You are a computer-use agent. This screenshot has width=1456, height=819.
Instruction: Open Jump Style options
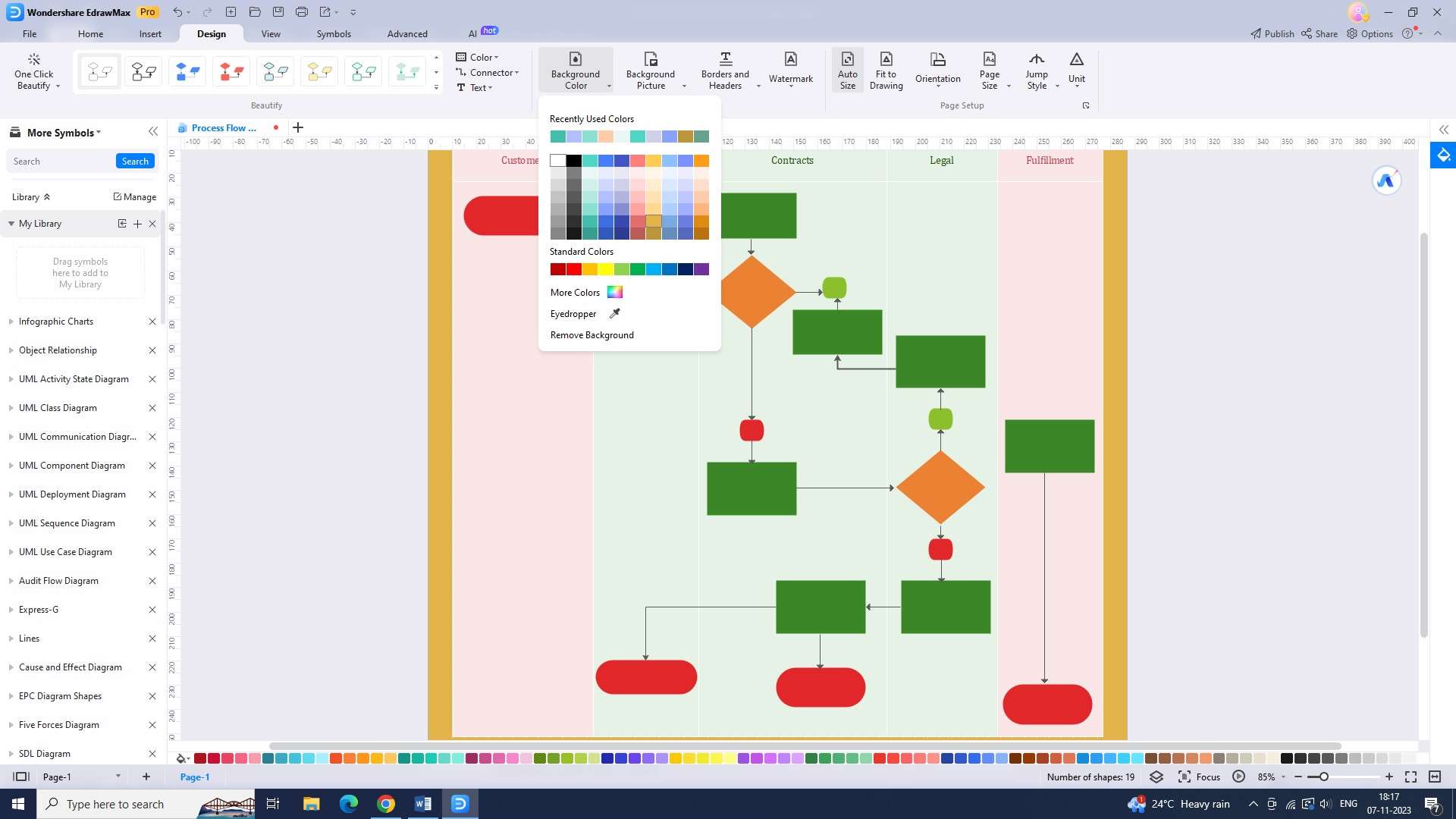tap(1037, 71)
